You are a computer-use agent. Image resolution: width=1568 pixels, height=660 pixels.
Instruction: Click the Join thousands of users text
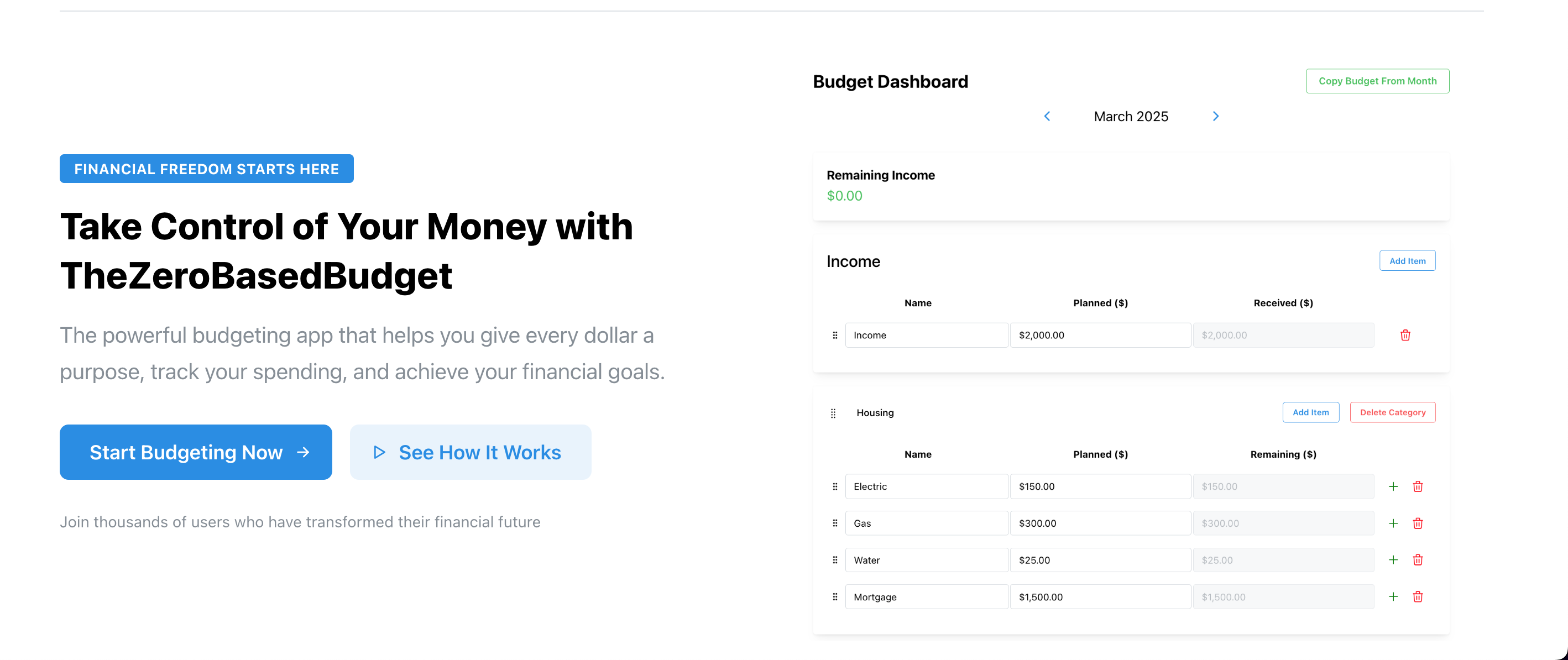point(300,522)
